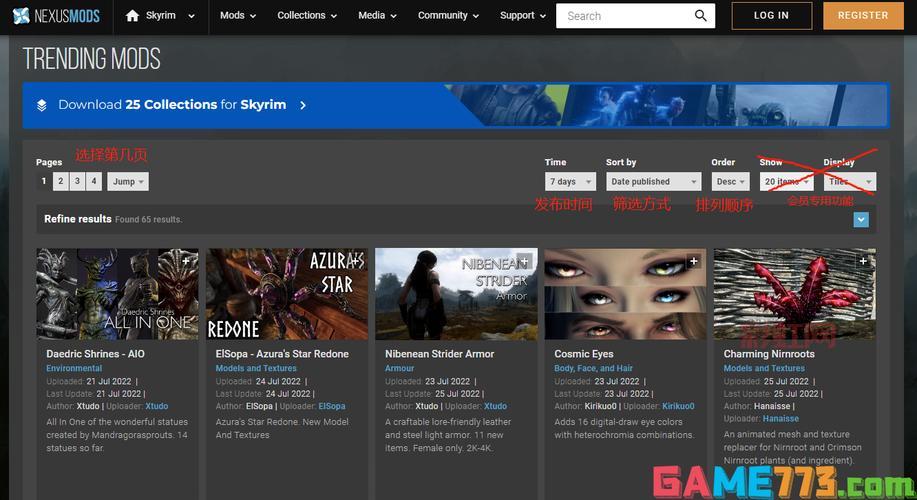Open Daedric Shrines - AIO thumbnail
This screenshot has height=500, width=917.
118,294
